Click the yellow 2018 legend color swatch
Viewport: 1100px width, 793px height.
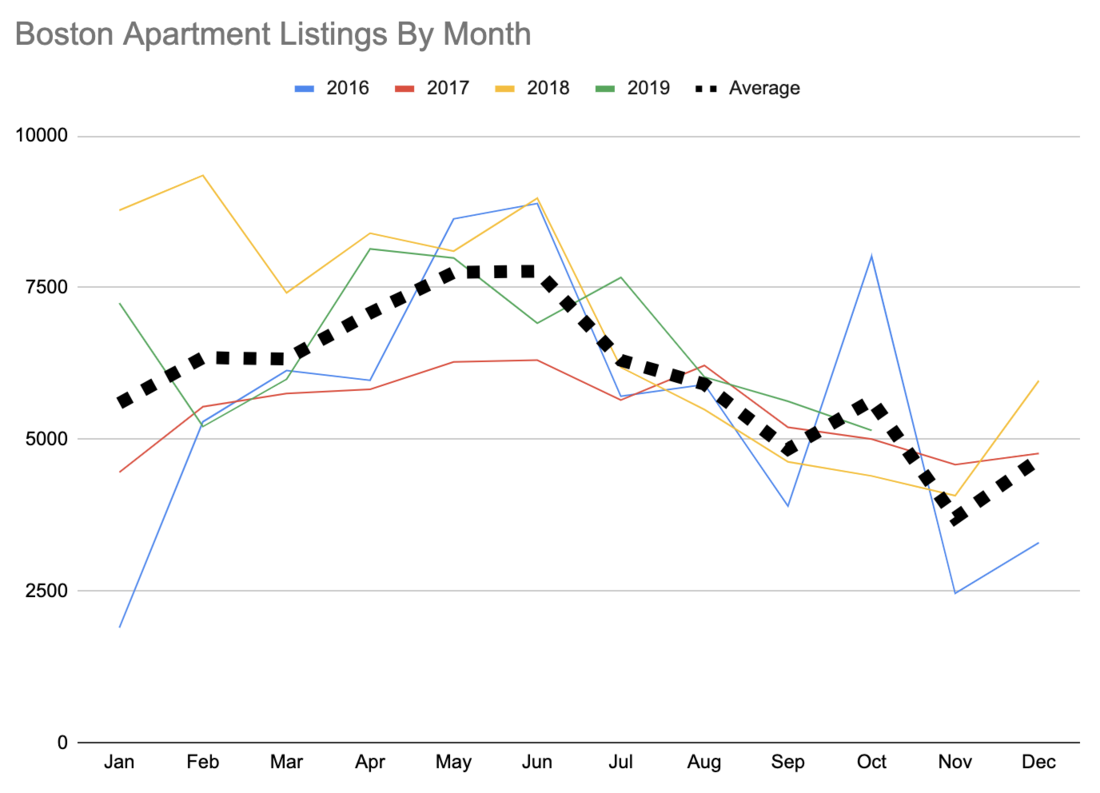505,88
